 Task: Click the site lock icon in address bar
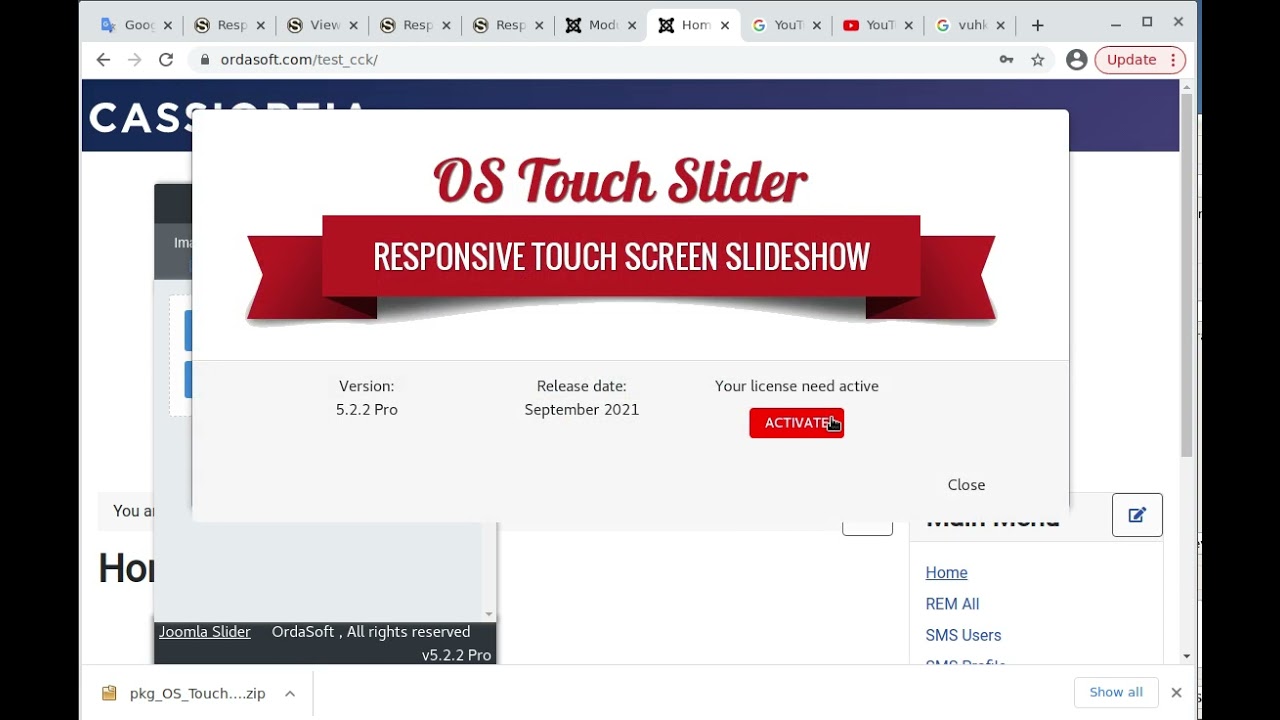(205, 60)
